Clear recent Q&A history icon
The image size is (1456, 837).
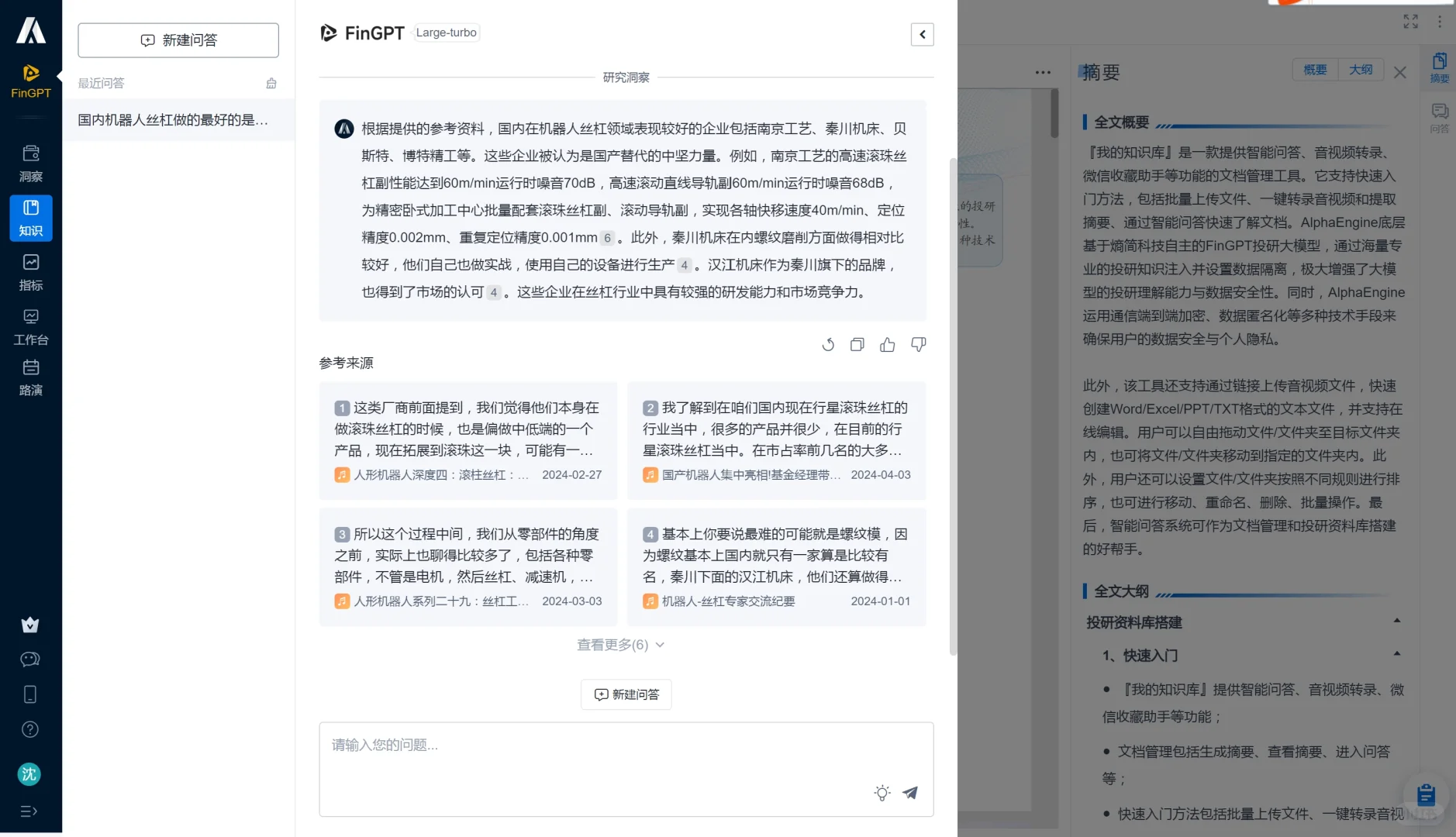(x=271, y=83)
